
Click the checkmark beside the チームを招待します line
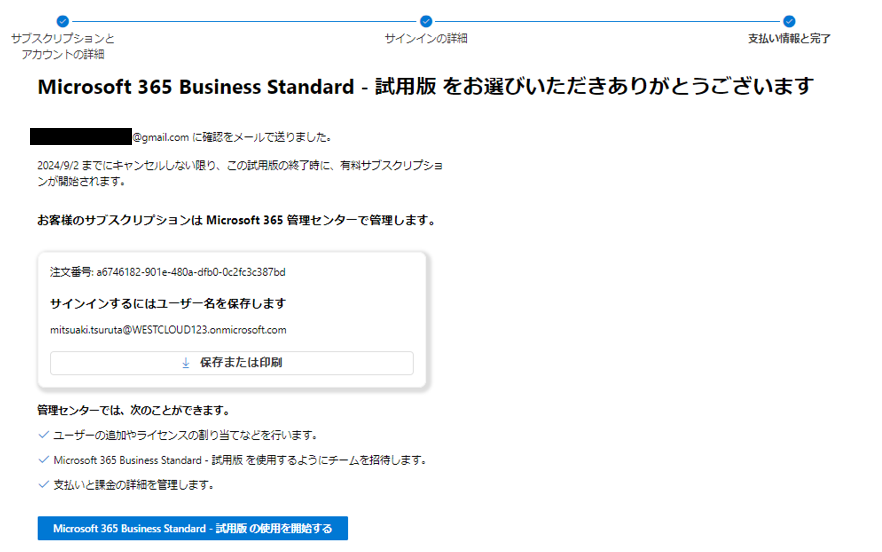pos(43,460)
